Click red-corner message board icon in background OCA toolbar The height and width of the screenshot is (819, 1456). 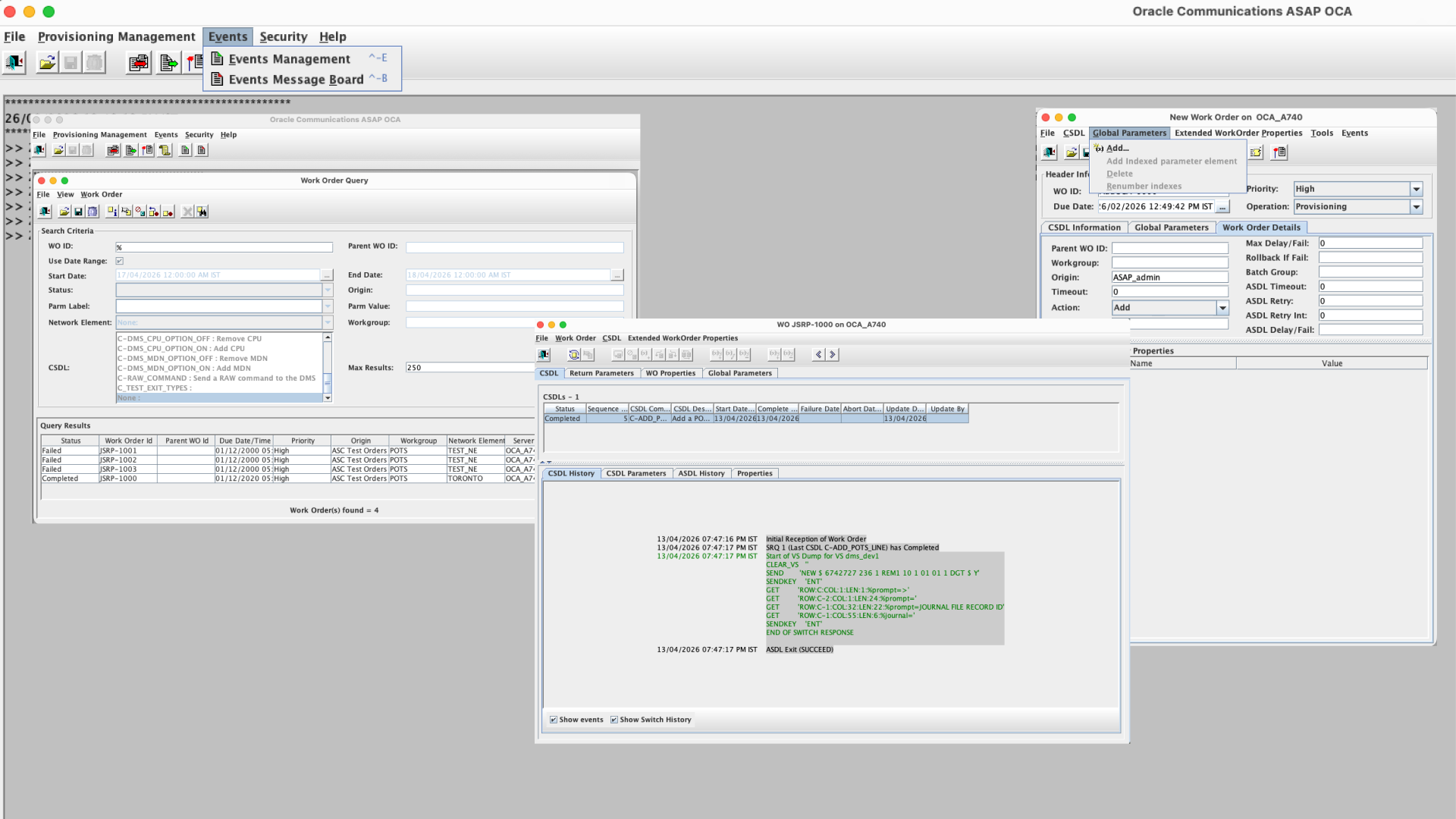(x=201, y=150)
